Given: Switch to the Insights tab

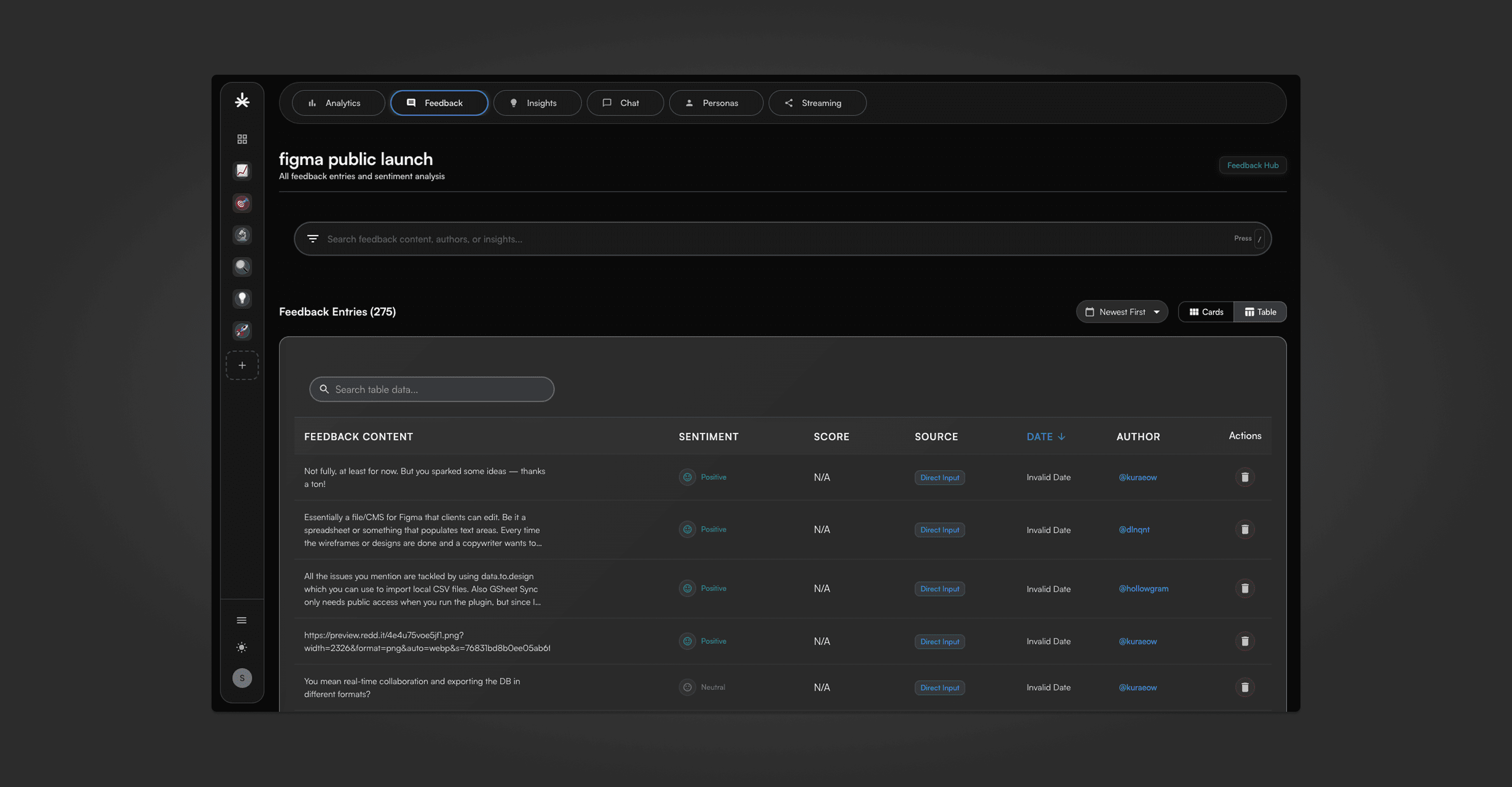Looking at the screenshot, I should (x=537, y=103).
